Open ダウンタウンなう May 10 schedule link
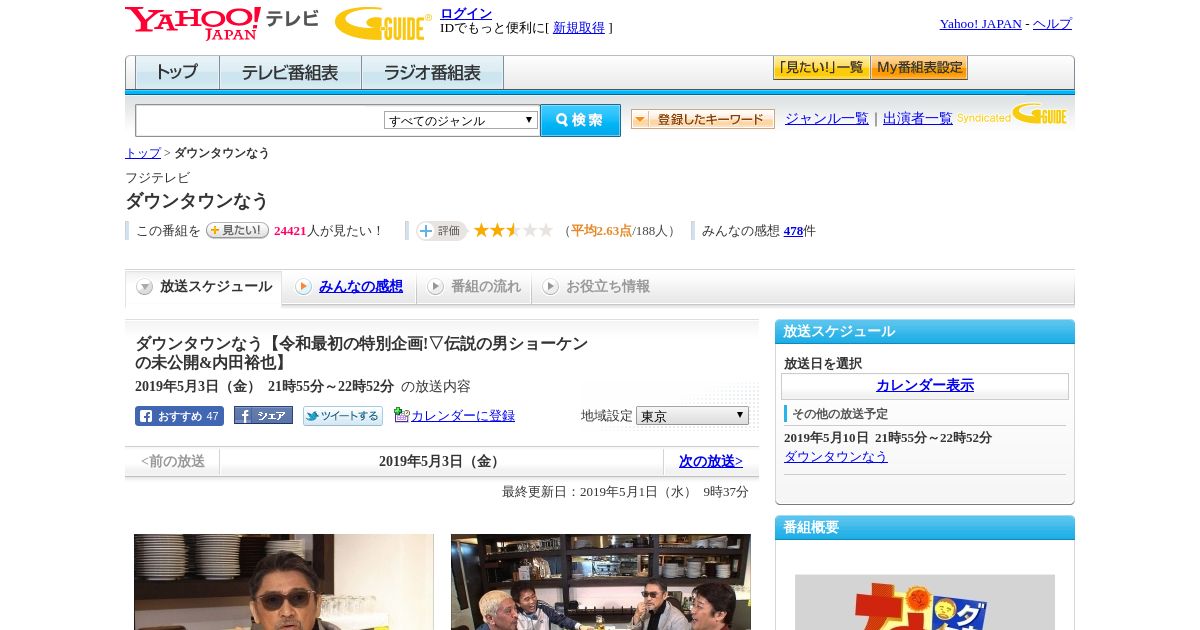The width and height of the screenshot is (1200, 630). click(x=836, y=457)
